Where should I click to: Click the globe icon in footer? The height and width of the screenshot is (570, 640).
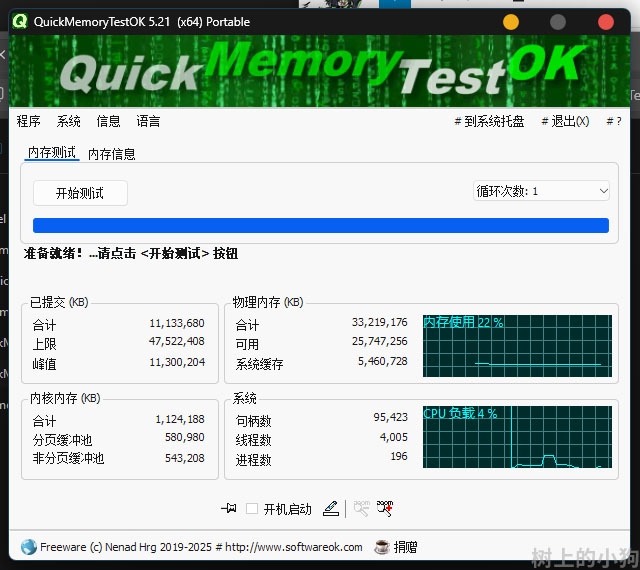pyautogui.click(x=28, y=547)
